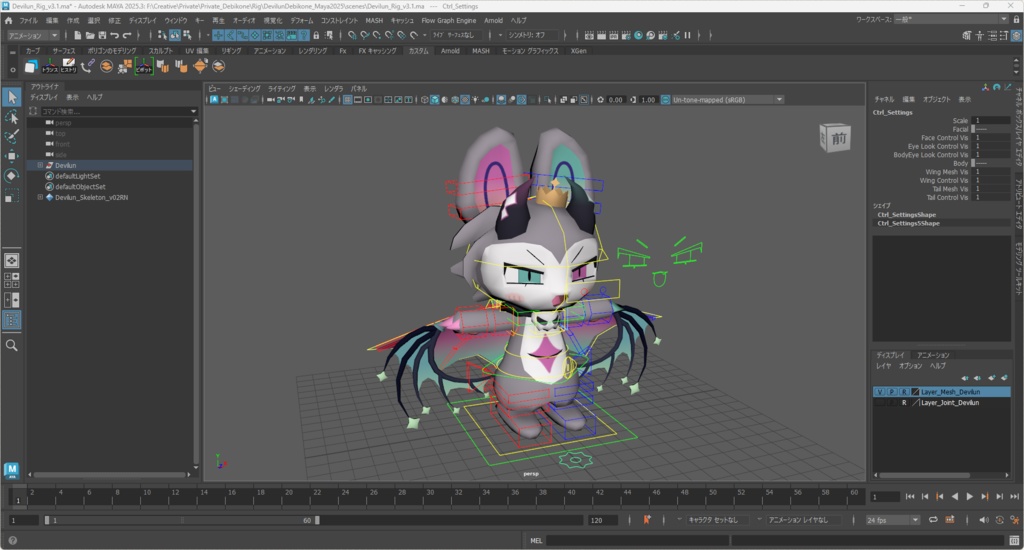This screenshot has width=1024, height=550.
Task: Click the view cube showing 前
Action: coord(835,138)
